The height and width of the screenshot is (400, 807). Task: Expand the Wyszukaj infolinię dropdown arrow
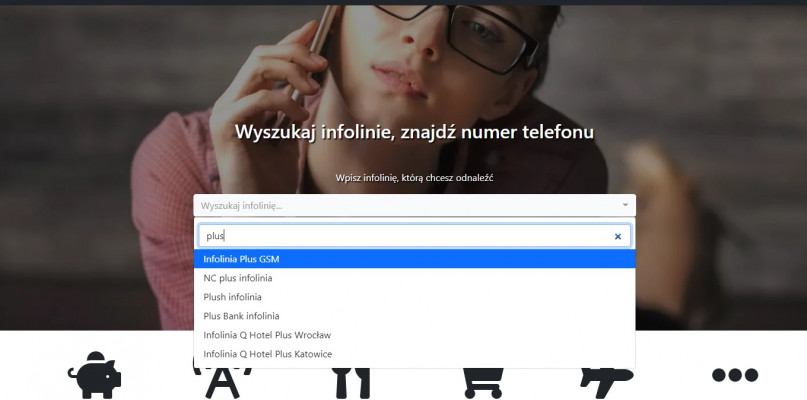coord(625,205)
